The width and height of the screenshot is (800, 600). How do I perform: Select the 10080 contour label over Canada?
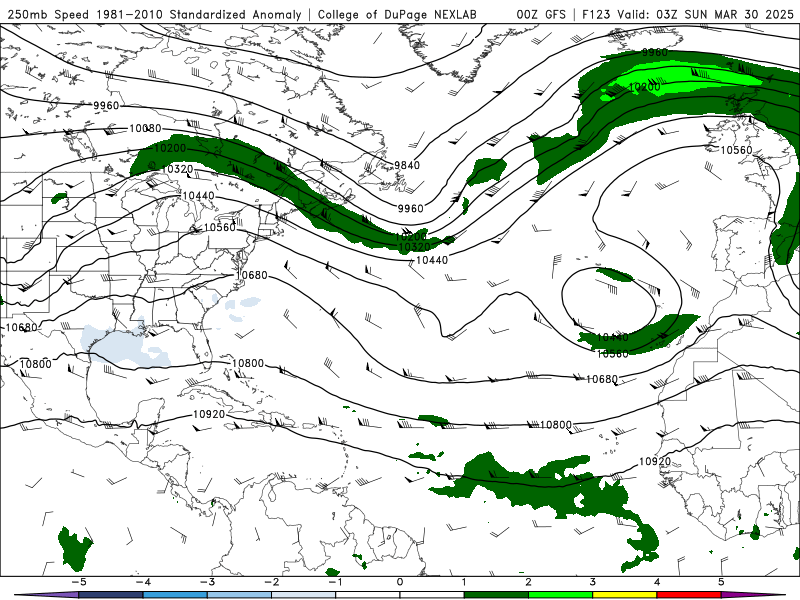(145, 129)
